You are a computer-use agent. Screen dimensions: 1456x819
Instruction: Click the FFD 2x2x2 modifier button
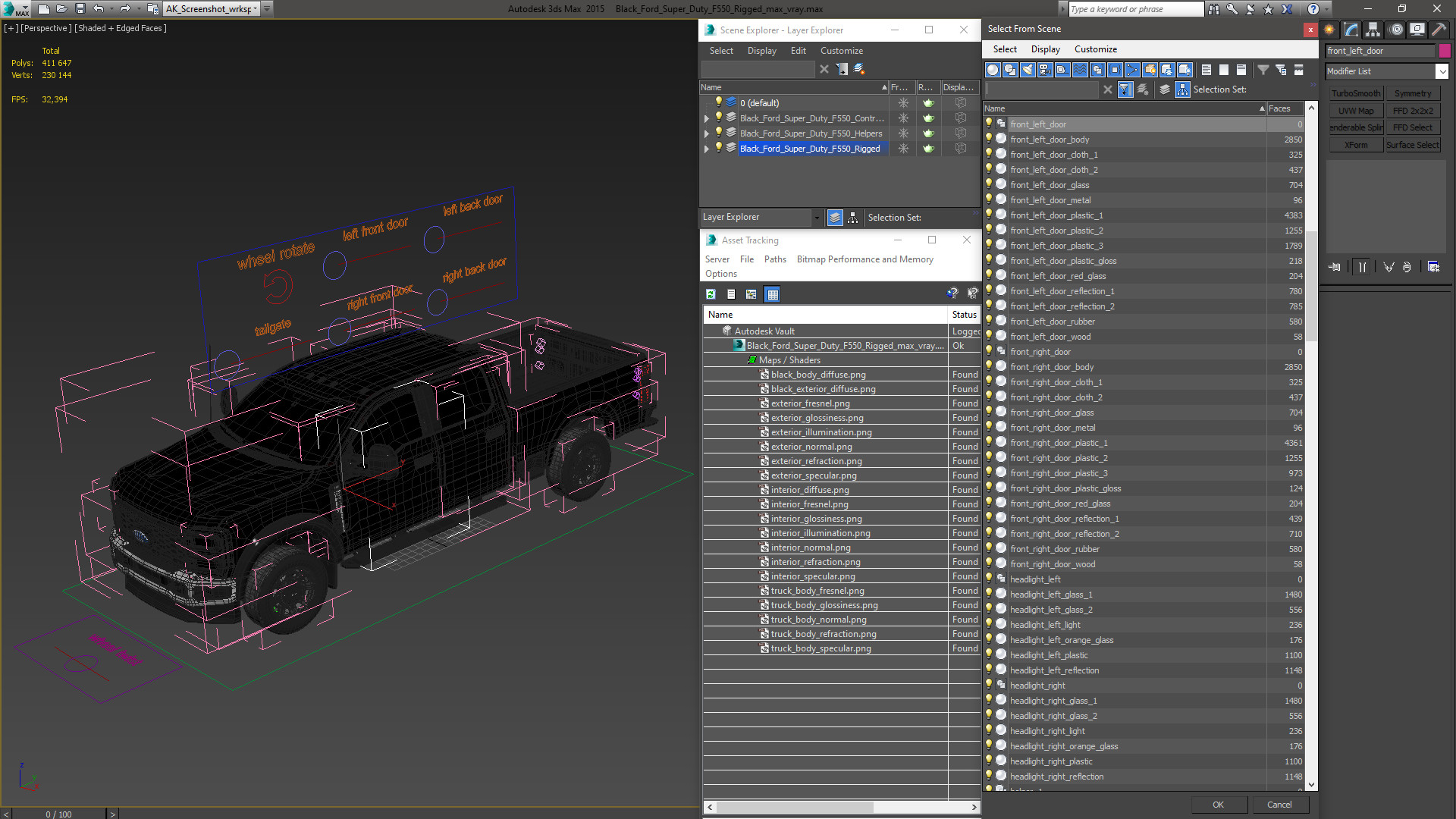click(x=1413, y=110)
